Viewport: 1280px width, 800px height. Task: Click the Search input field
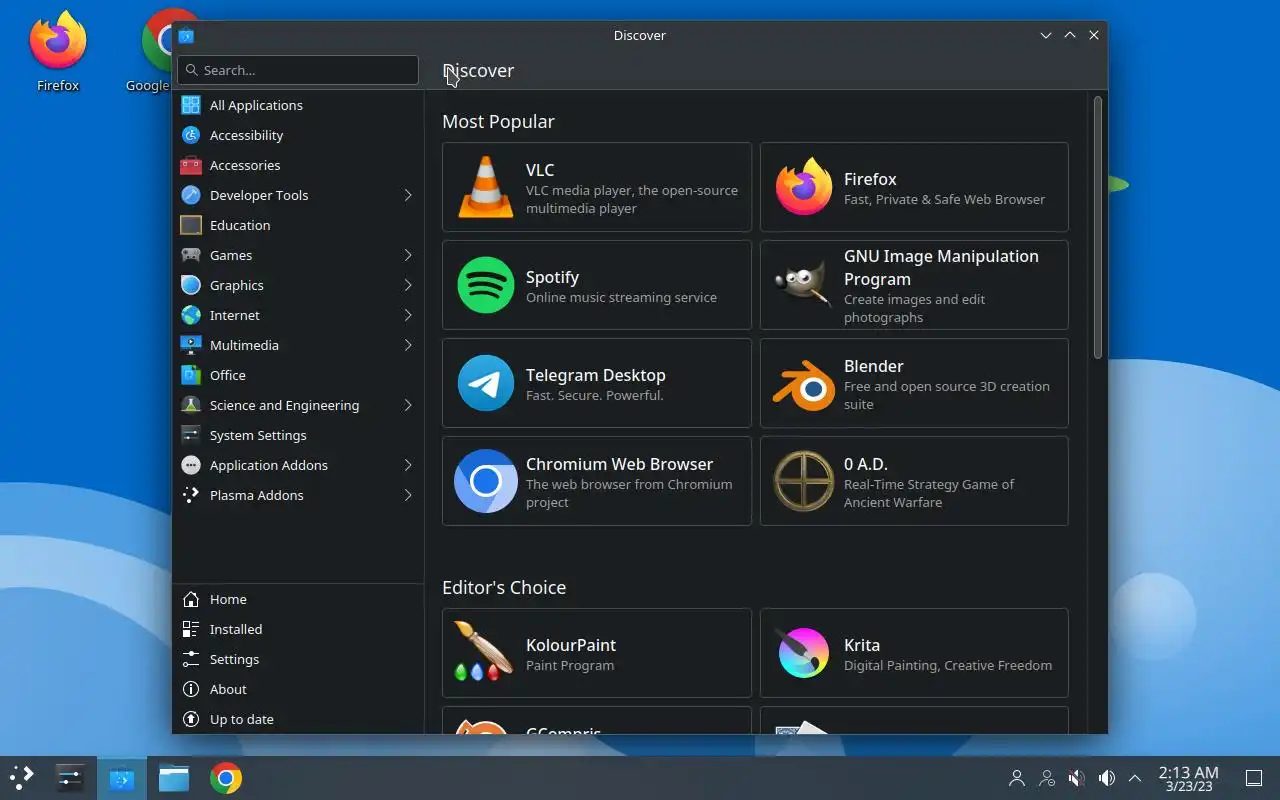coord(298,70)
